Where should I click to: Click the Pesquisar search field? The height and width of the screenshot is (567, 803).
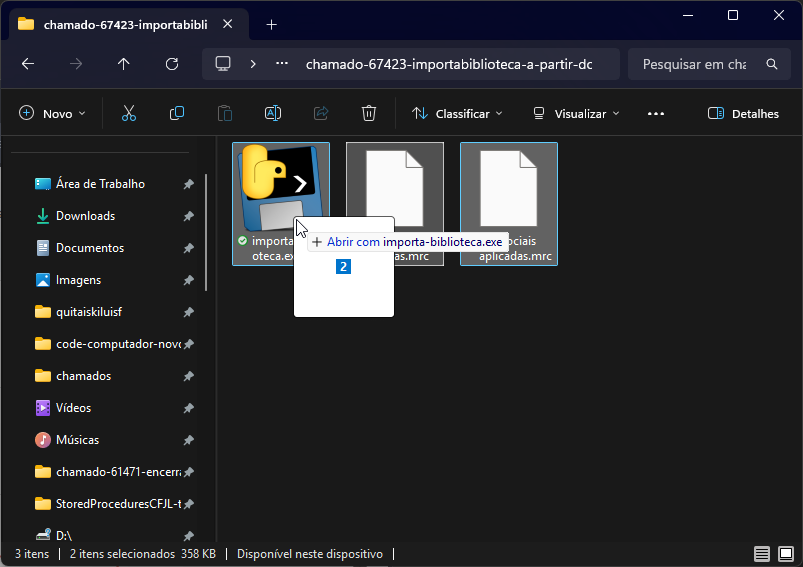(694, 64)
